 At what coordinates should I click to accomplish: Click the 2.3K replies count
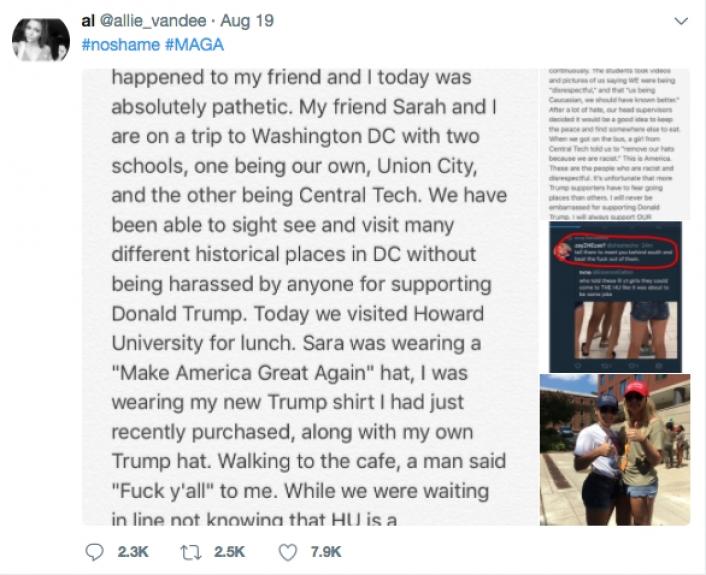(134, 551)
